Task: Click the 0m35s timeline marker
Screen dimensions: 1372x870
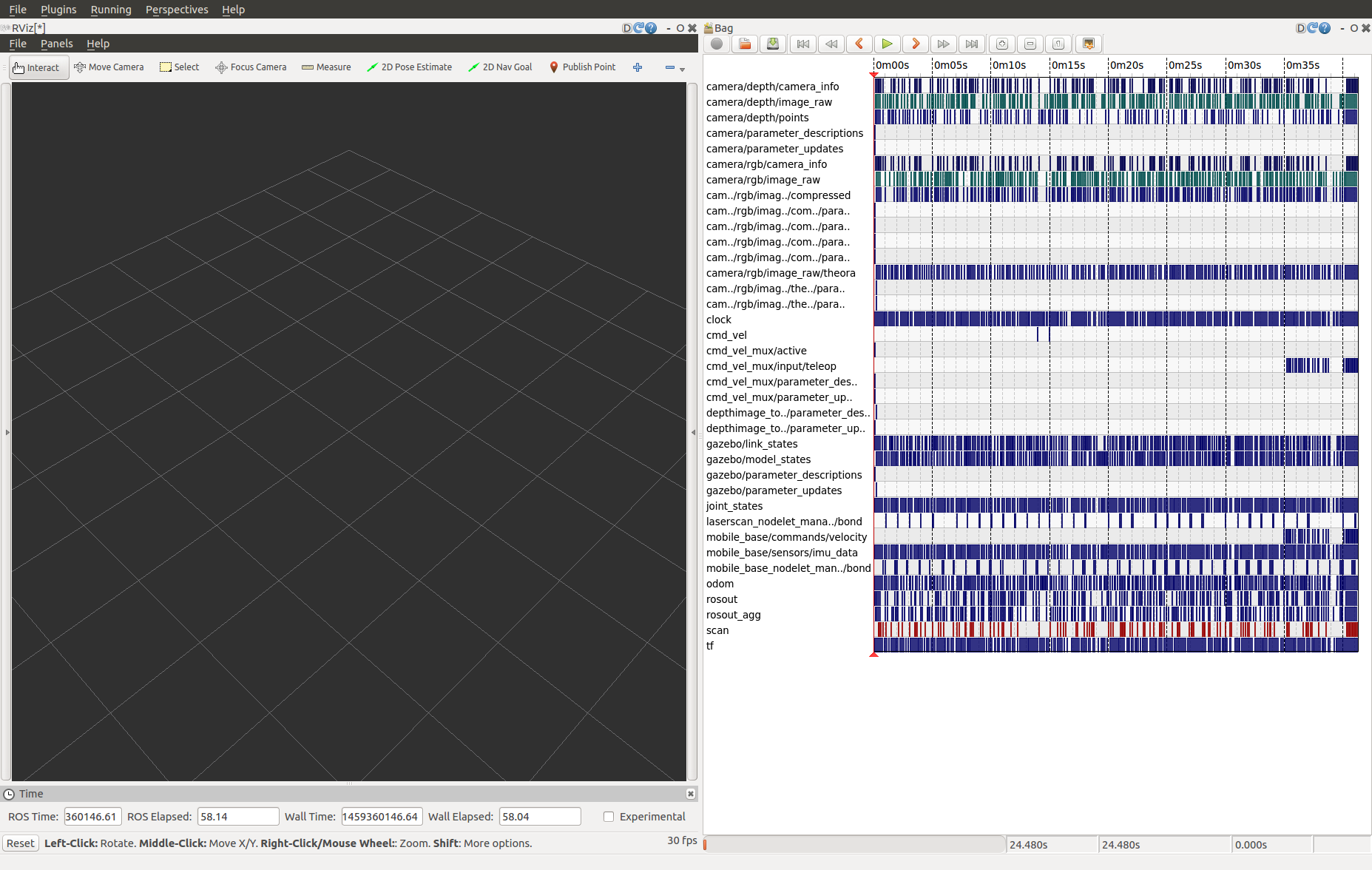Action: [x=1302, y=65]
